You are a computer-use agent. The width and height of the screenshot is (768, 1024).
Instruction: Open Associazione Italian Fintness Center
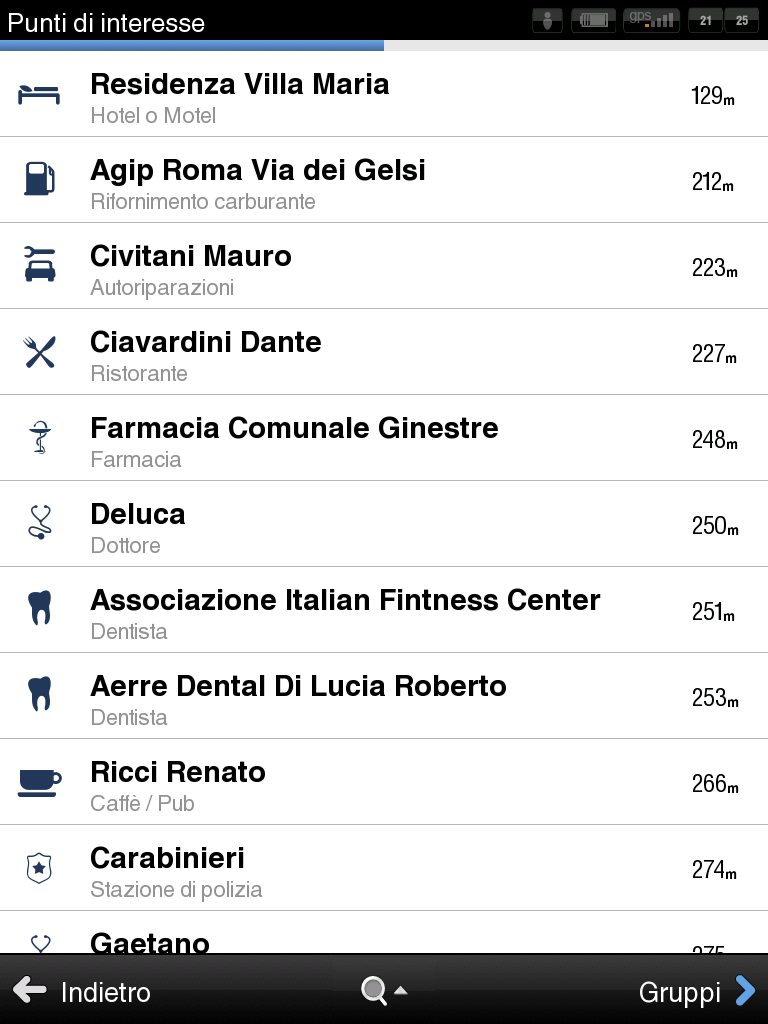(x=384, y=610)
